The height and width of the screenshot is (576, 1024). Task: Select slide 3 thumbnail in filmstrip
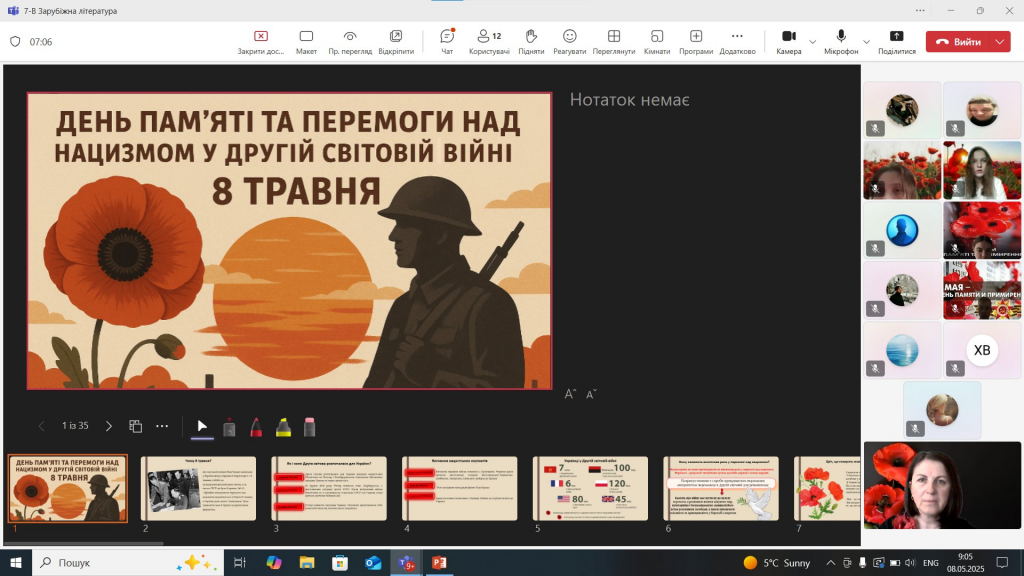tap(330, 485)
